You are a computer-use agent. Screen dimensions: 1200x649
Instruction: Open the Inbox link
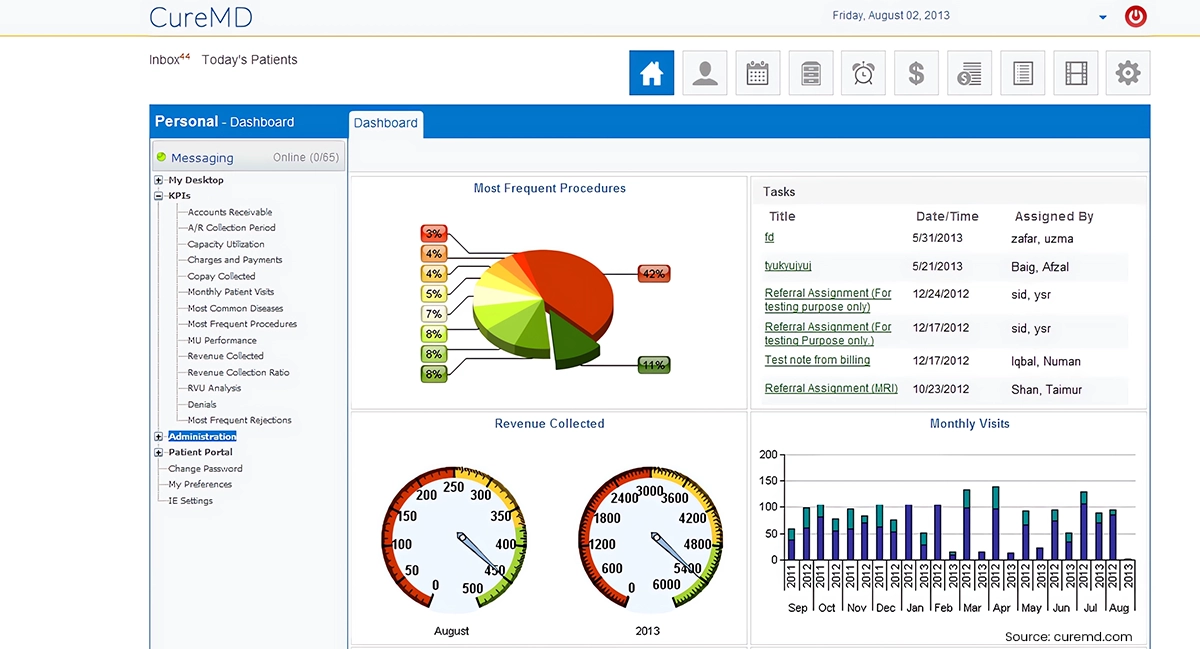pos(169,59)
